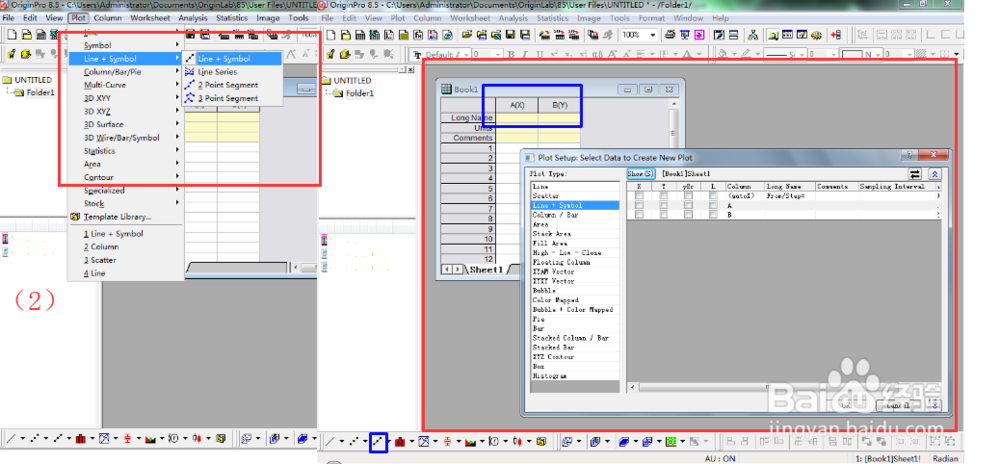Click Increase Font size icon in format toolbar

pos(612,54)
